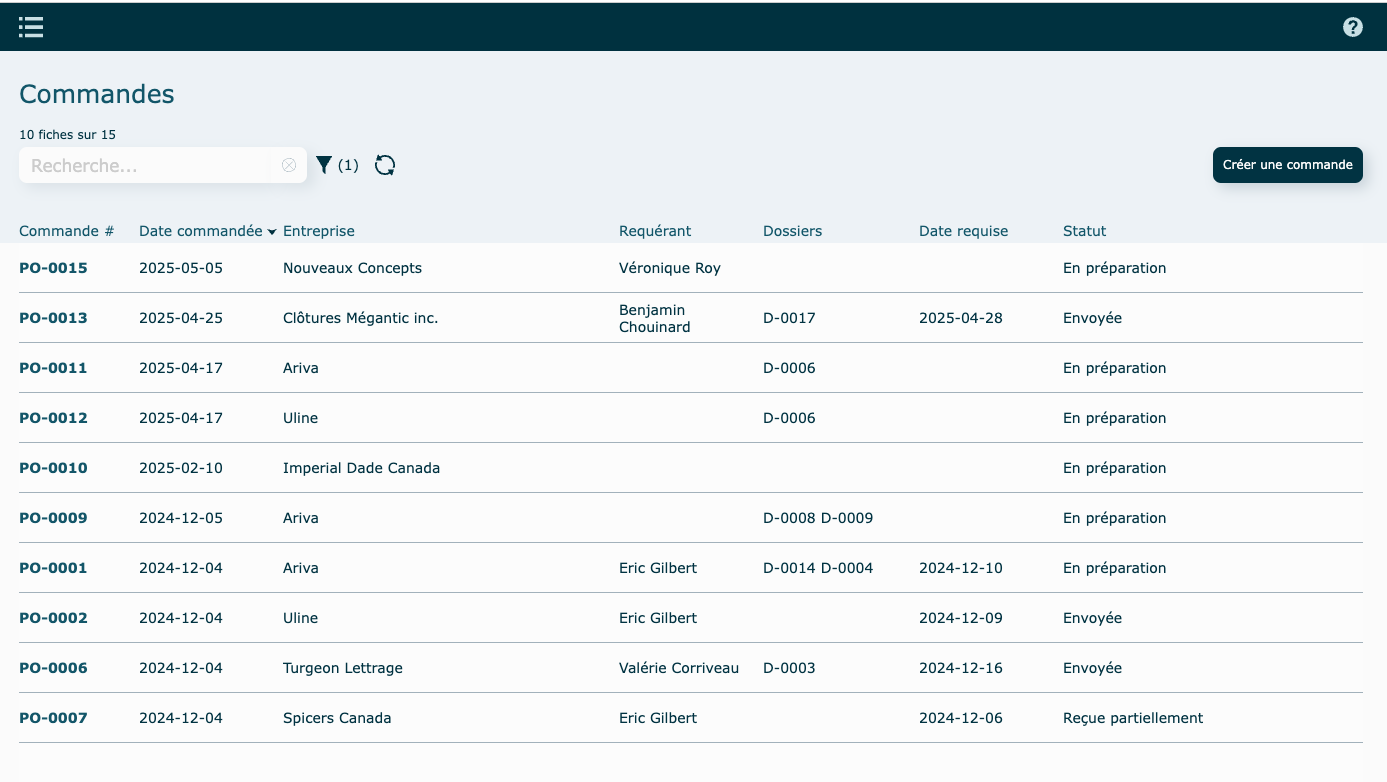Sort by Statut column header
This screenshot has height=782, width=1387.
[1084, 231]
